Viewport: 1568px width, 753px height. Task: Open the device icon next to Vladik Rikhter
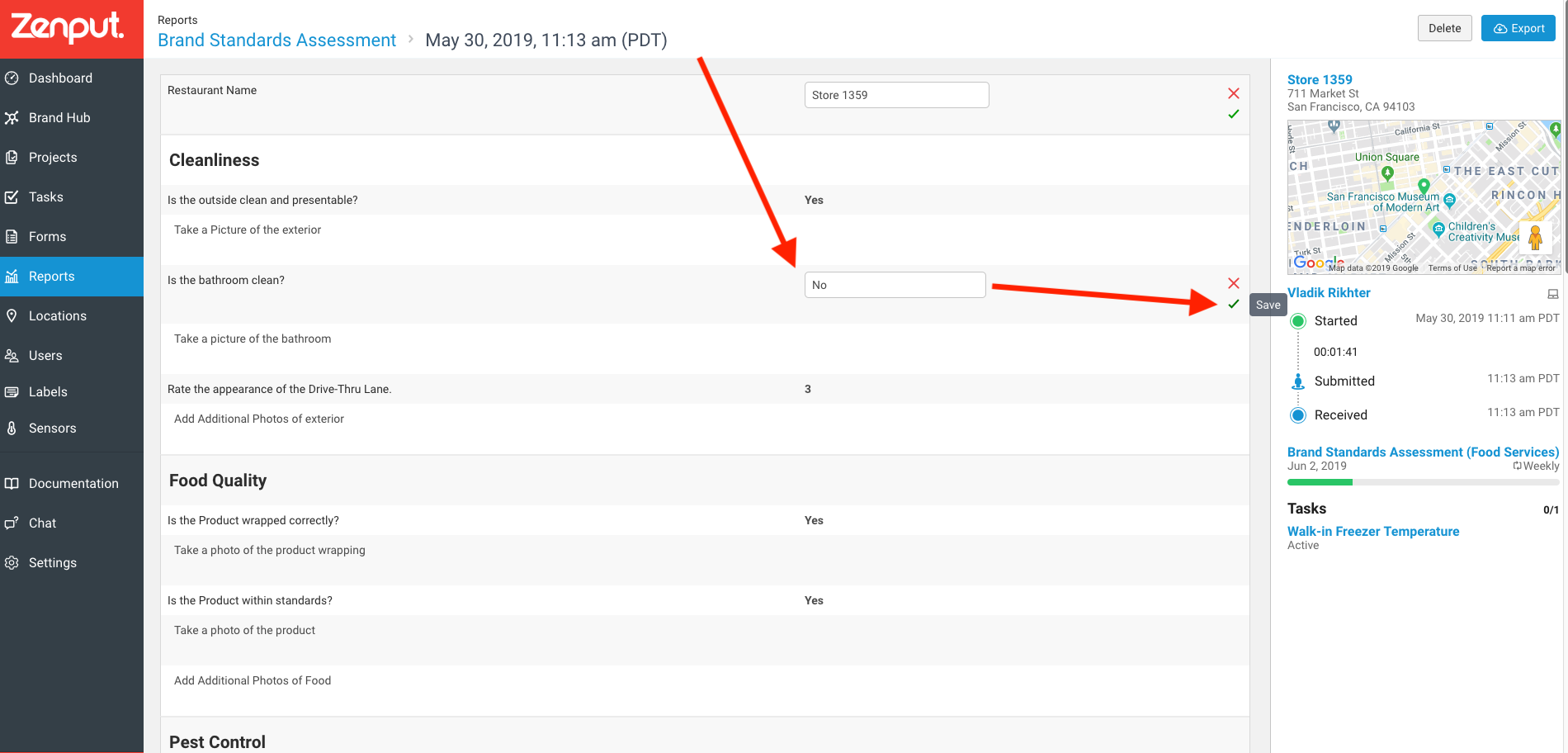coord(1552,294)
